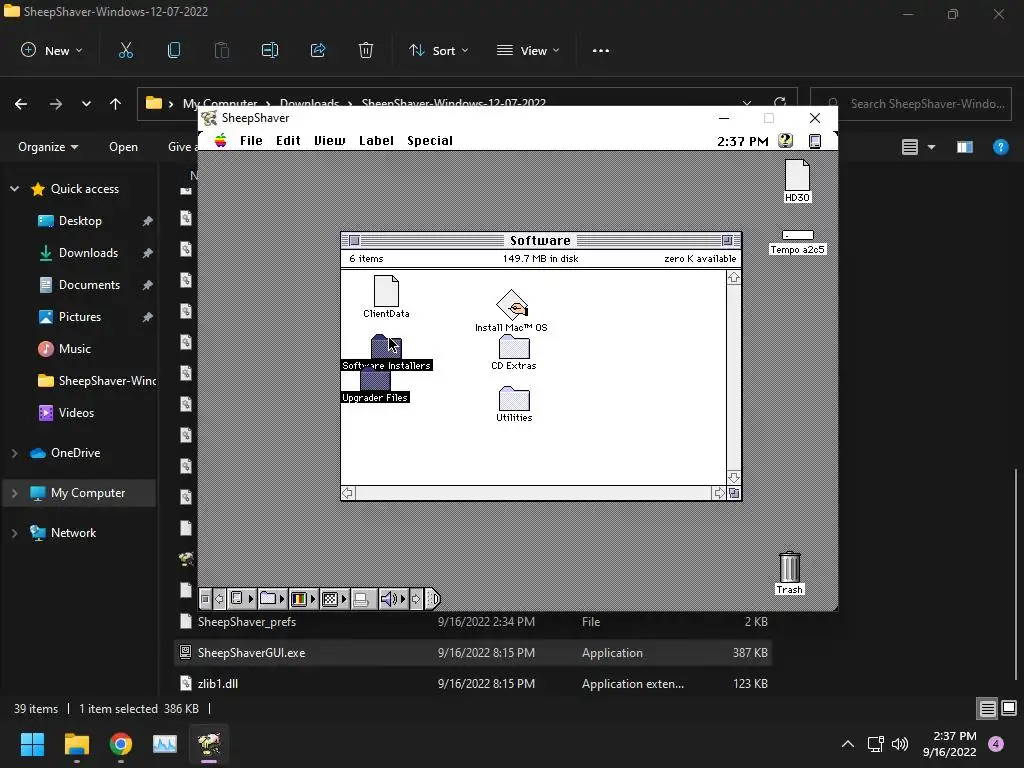The height and width of the screenshot is (768, 1024).
Task: Select the Utilities folder
Action: pos(514,398)
